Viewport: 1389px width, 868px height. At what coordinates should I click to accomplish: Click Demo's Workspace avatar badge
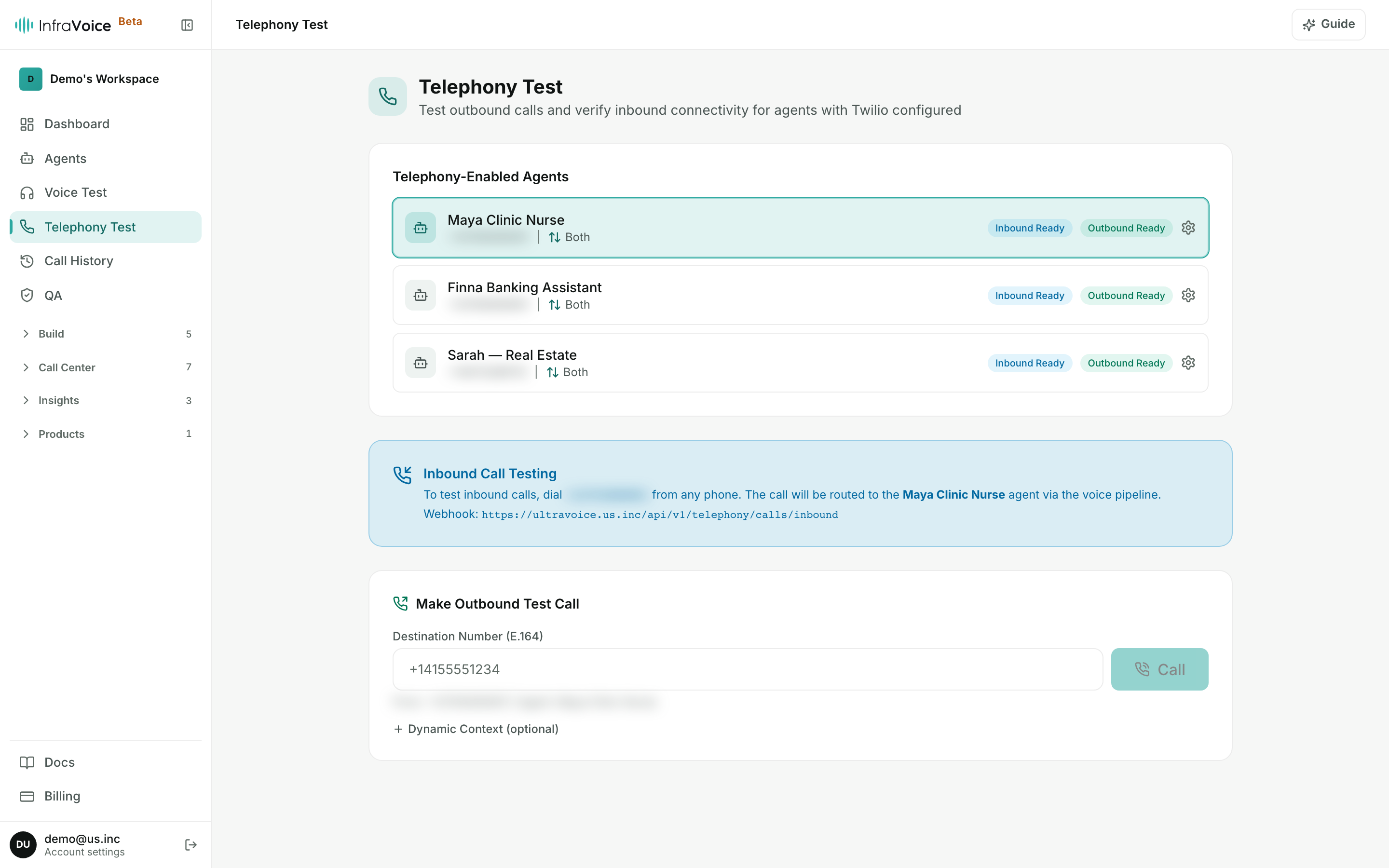(x=30, y=79)
